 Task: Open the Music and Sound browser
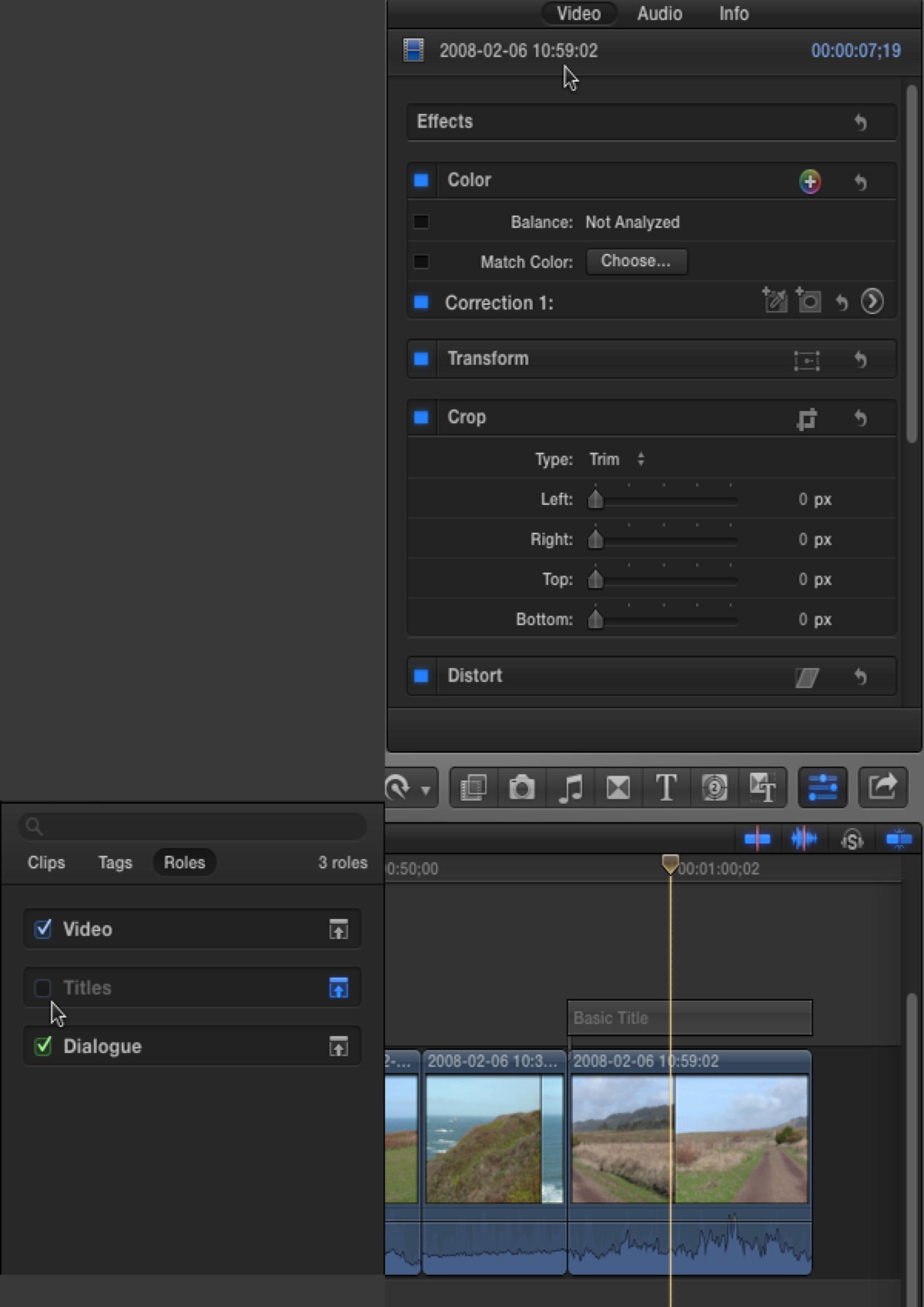(x=570, y=788)
